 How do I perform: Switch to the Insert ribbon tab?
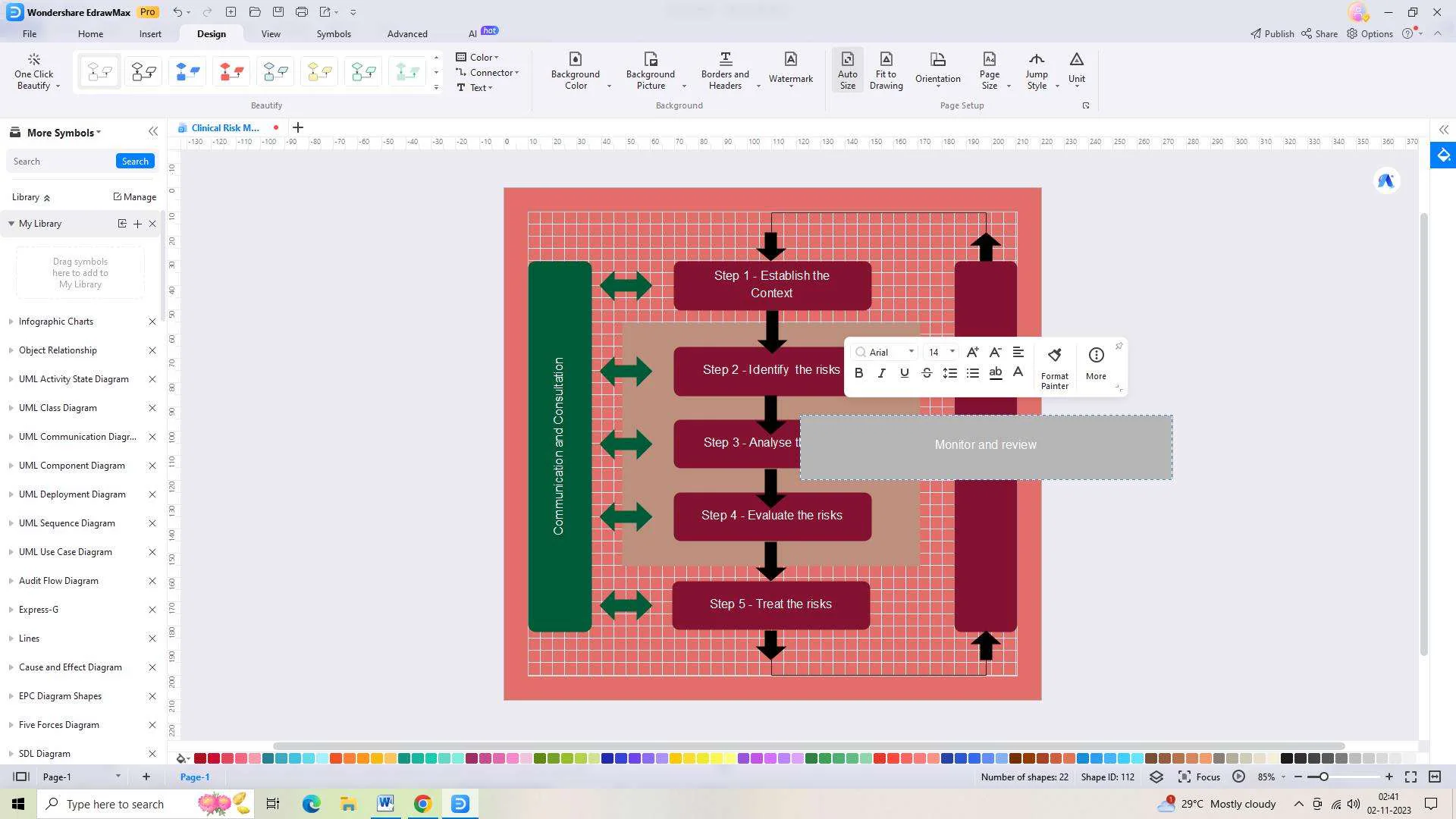[x=150, y=33]
